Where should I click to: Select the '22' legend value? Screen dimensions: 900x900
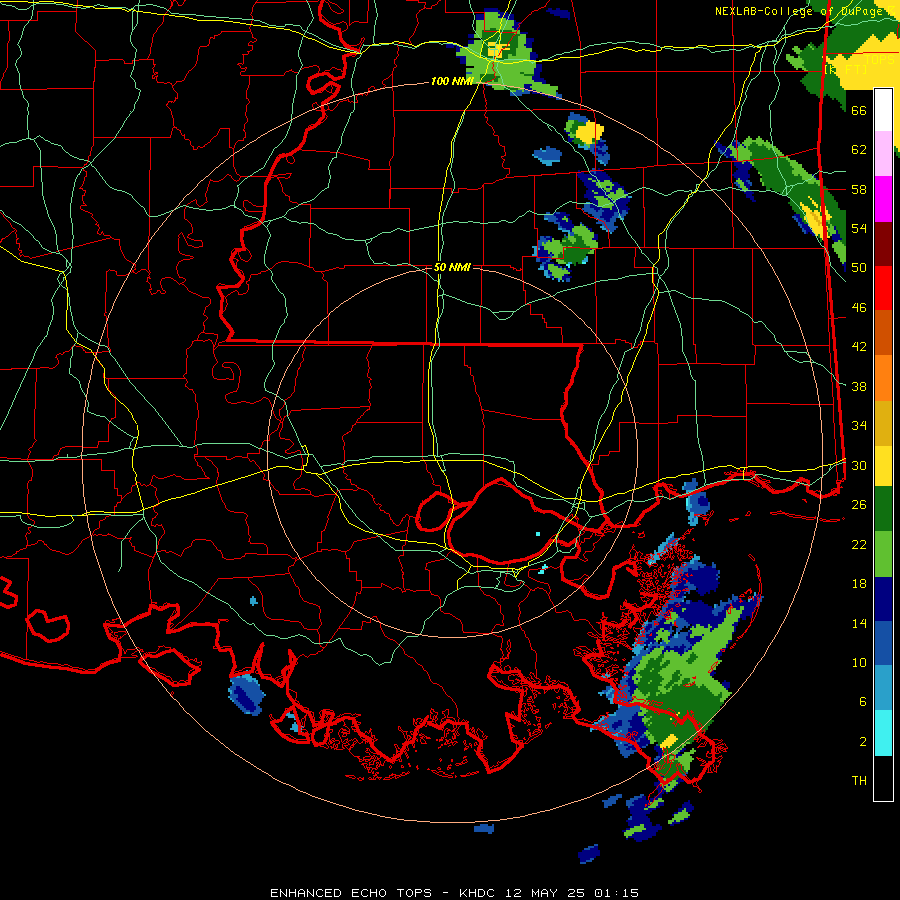(x=859, y=544)
